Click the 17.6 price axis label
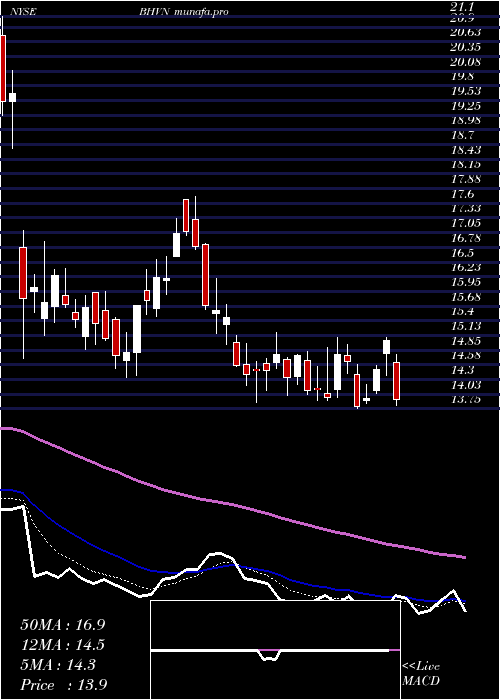This screenshot has width=500, height=700. tap(463, 194)
